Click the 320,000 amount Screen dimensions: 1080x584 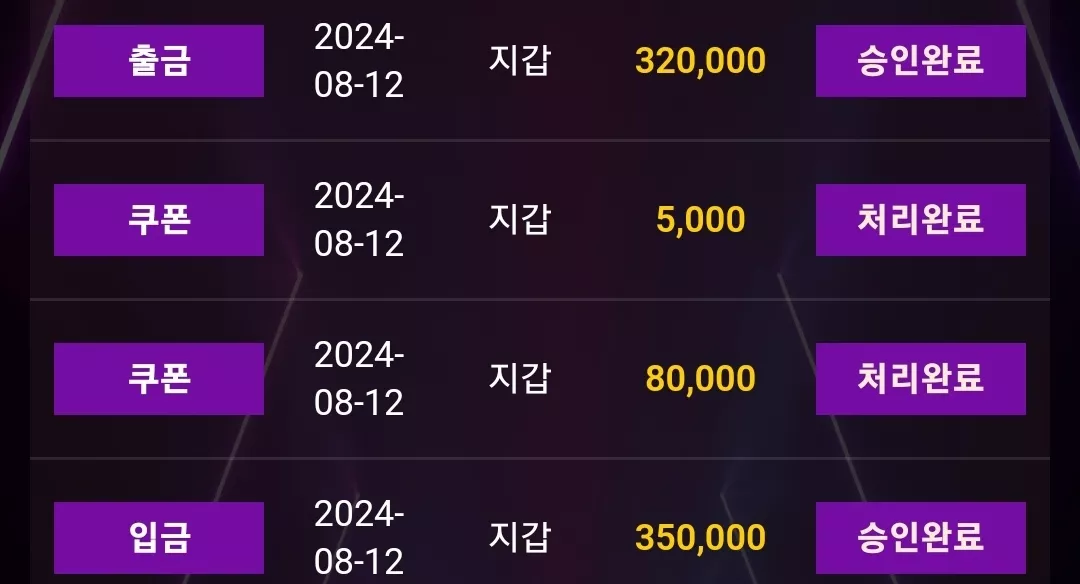[x=700, y=61]
